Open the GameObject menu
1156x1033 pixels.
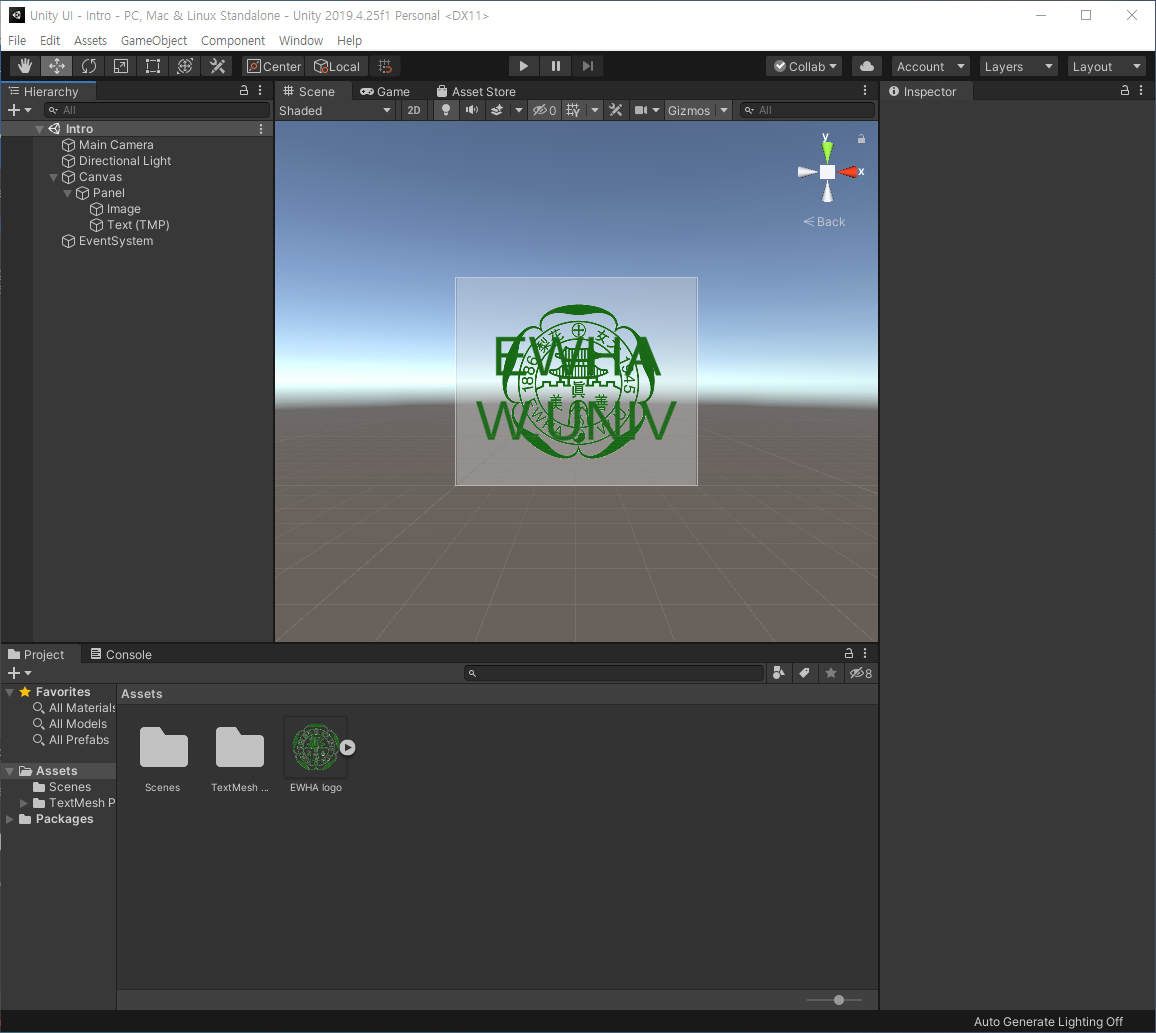154,41
